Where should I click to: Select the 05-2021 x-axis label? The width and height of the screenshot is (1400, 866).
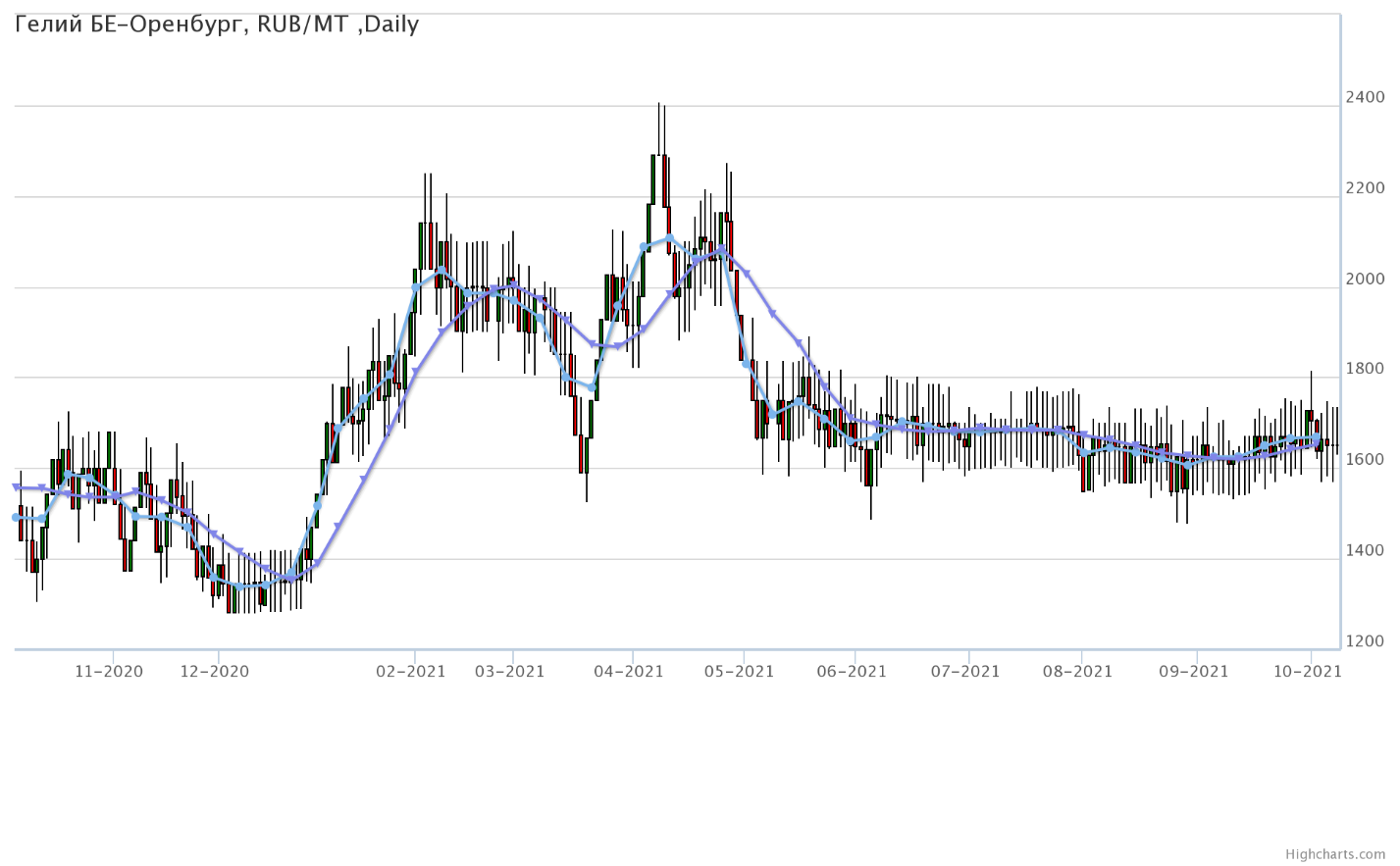[740, 672]
